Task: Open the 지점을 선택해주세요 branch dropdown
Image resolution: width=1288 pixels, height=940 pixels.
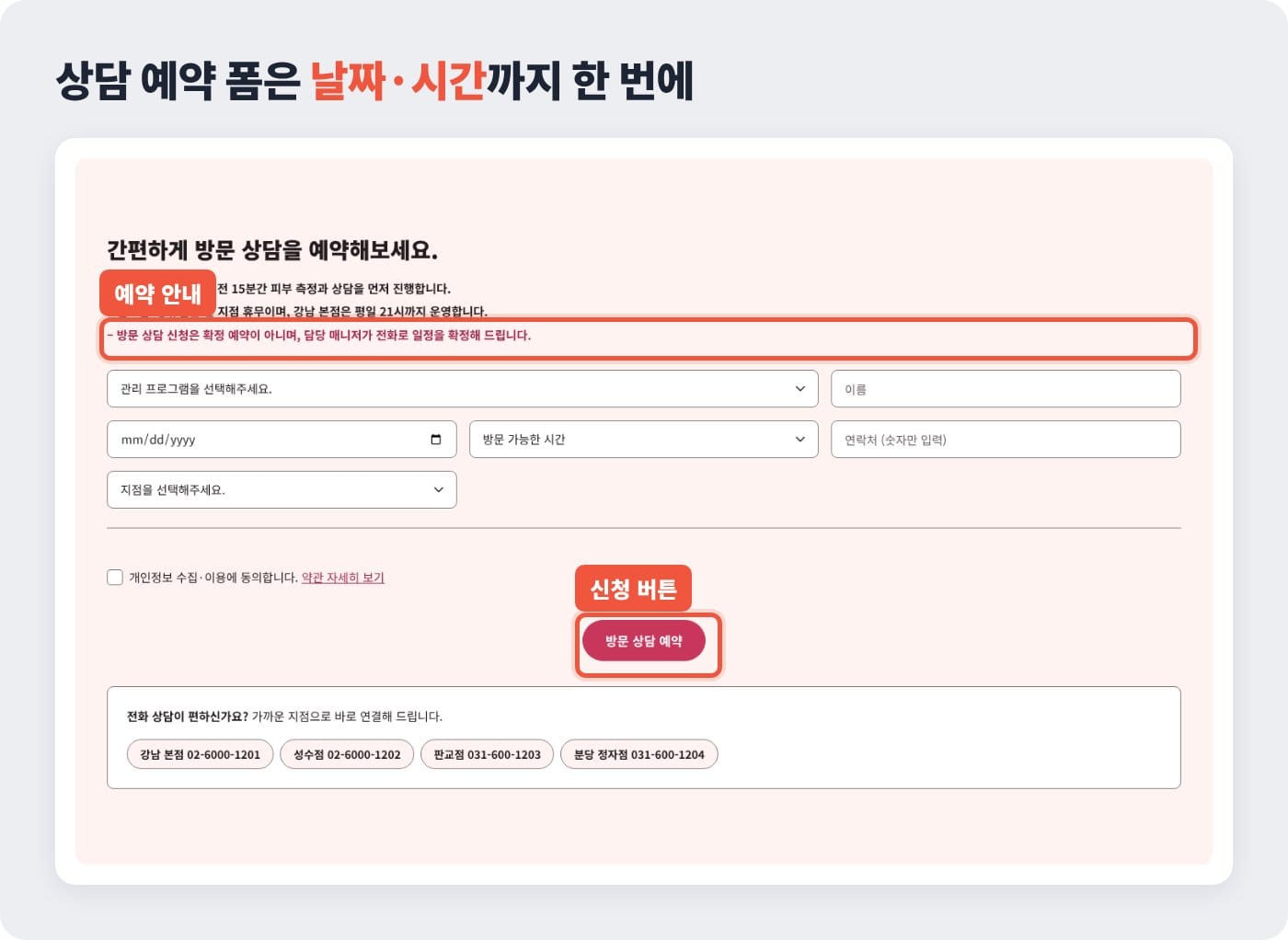Action: click(282, 489)
